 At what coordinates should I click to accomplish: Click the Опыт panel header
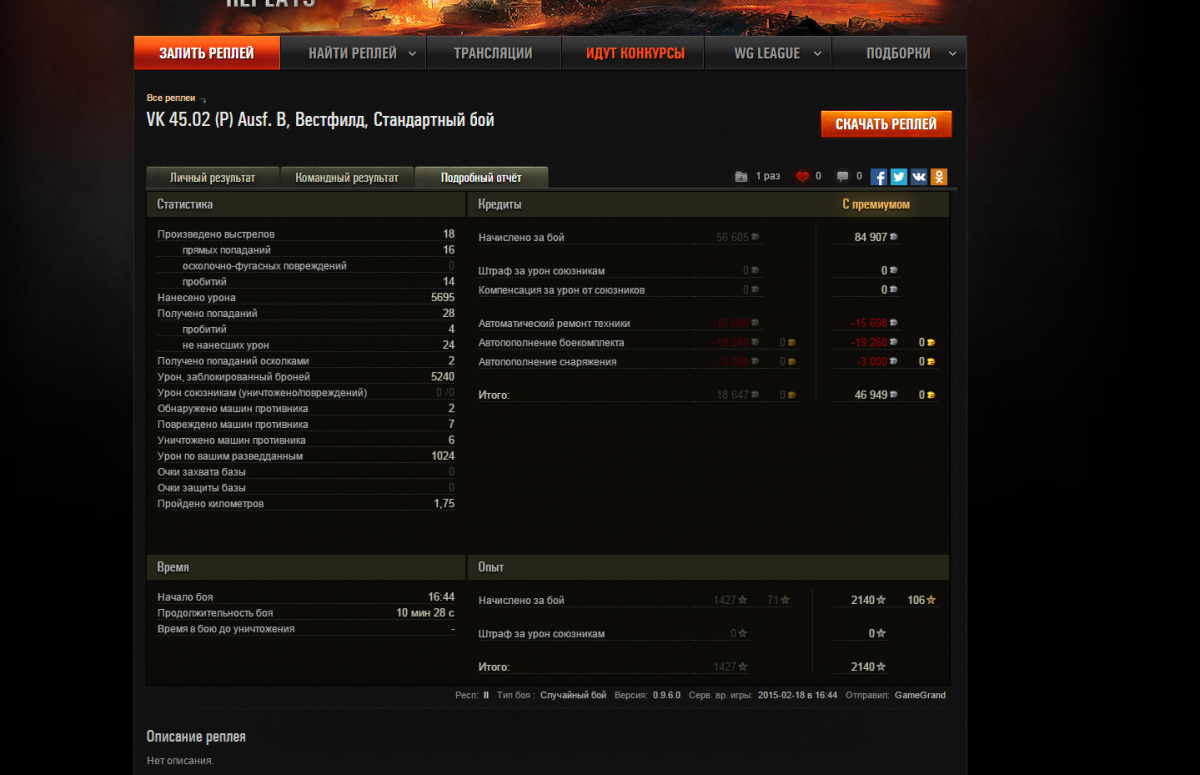coord(708,567)
